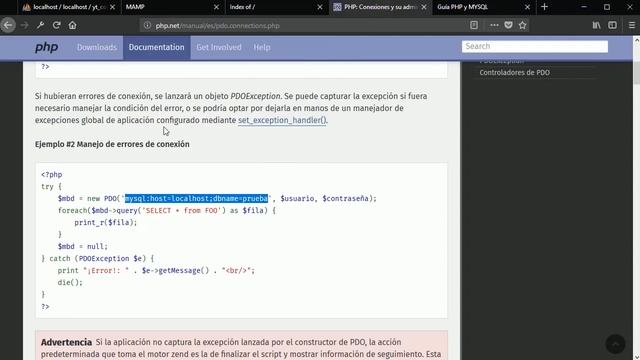Click the scroll-to-top round button
Viewport: 640px width, 360px height.
[x=616, y=344]
